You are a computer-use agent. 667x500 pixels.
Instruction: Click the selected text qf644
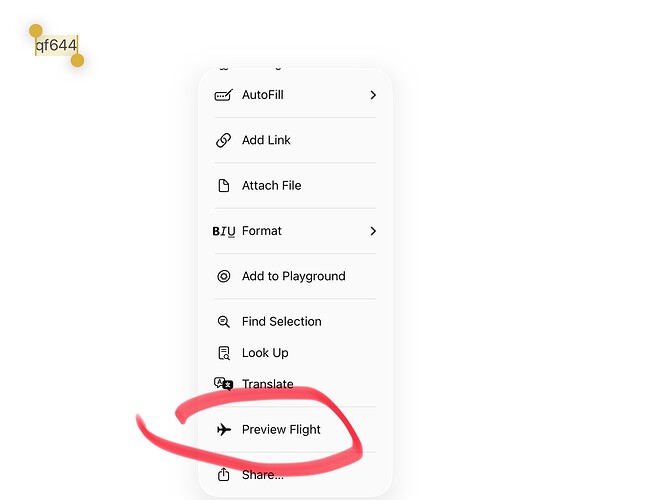[x=56, y=46]
